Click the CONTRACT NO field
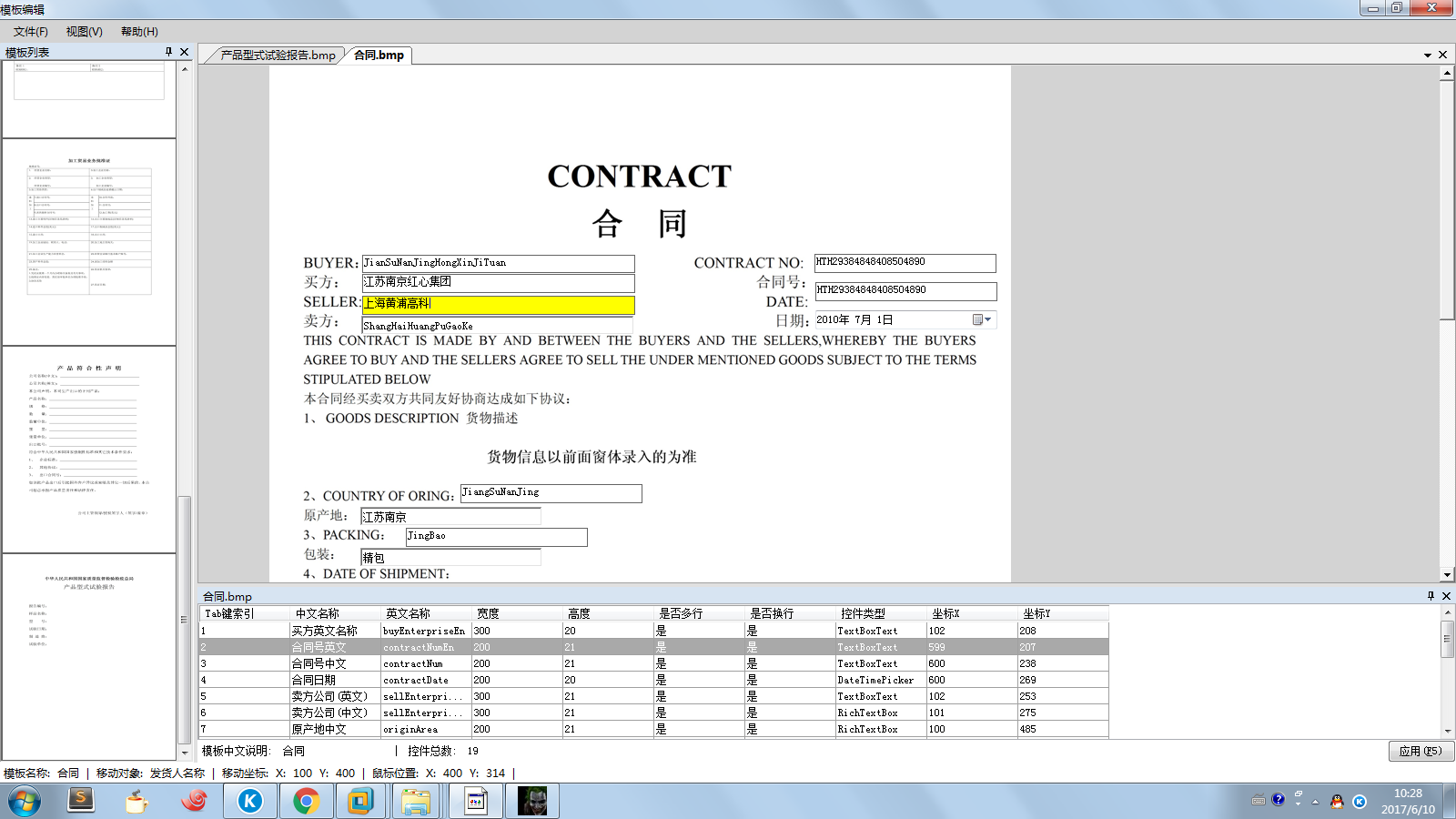 coord(905,263)
